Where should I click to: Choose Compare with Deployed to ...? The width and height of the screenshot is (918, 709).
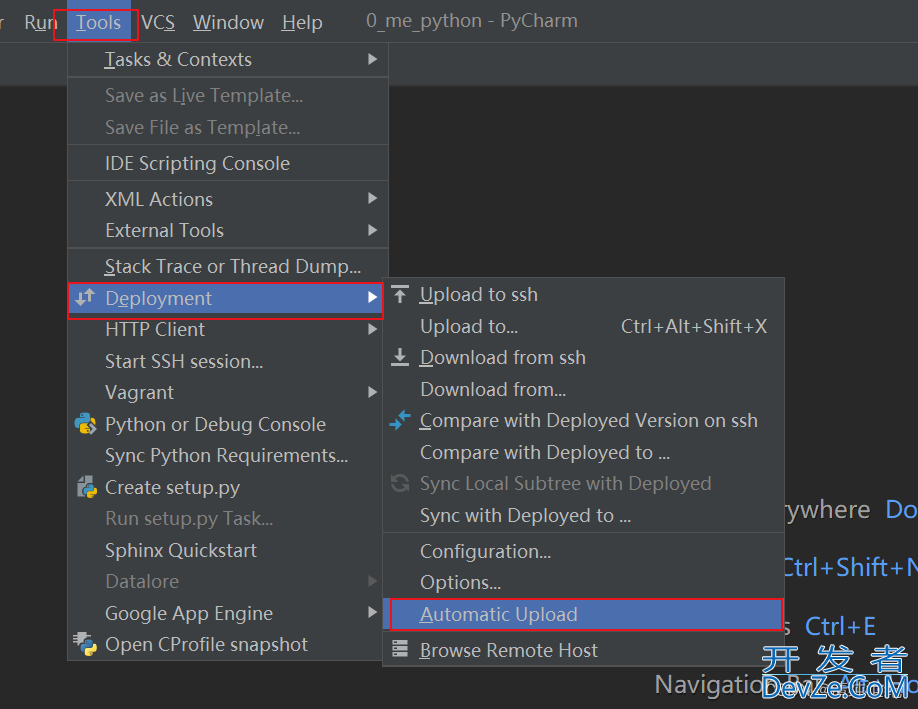(583, 452)
